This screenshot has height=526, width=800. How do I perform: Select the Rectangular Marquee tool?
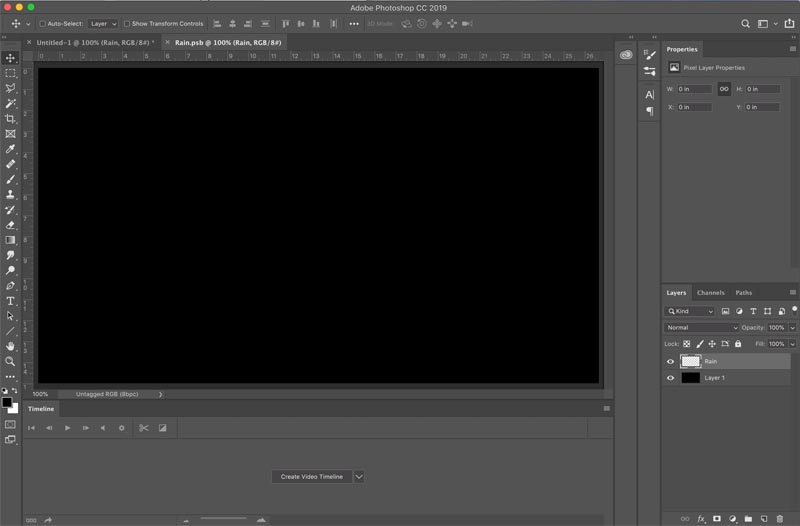click(10, 73)
